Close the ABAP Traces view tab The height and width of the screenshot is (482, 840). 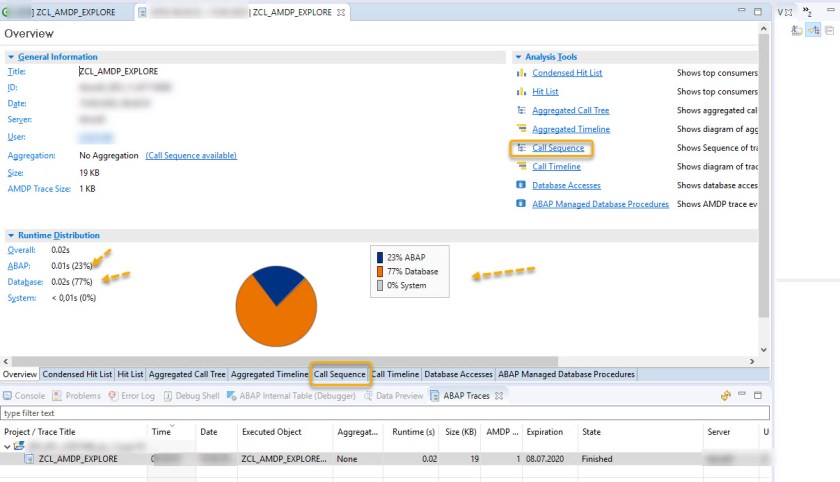(x=499, y=396)
